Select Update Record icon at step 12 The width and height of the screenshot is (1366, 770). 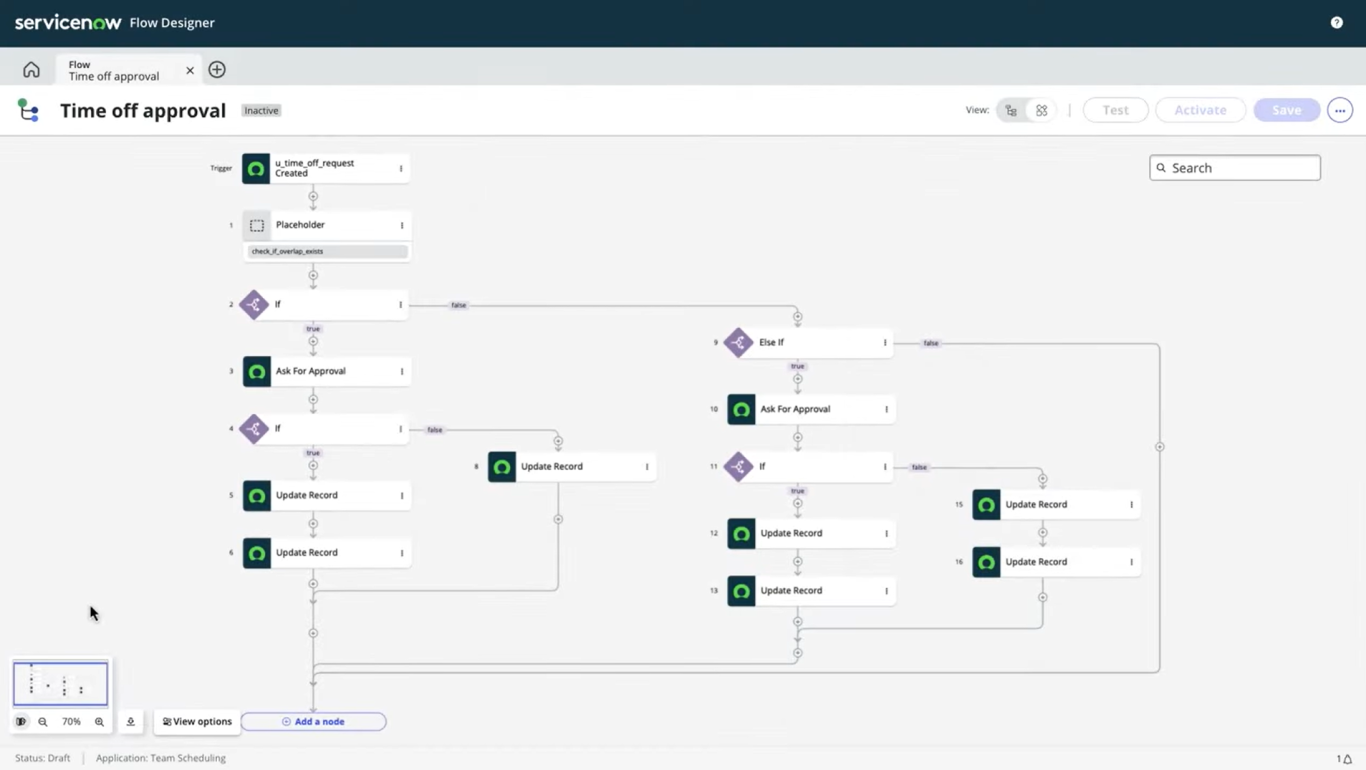(x=741, y=534)
